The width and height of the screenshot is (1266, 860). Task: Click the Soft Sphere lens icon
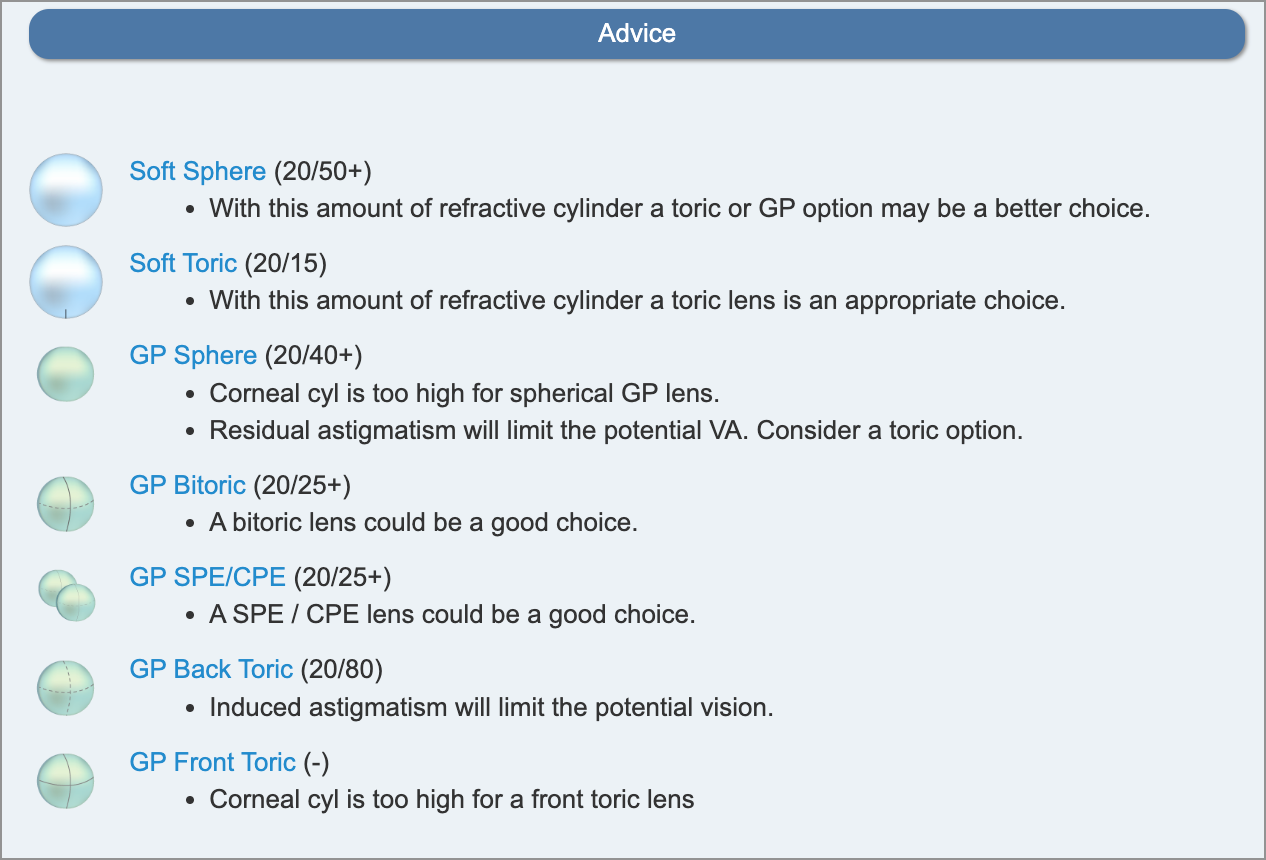66,189
